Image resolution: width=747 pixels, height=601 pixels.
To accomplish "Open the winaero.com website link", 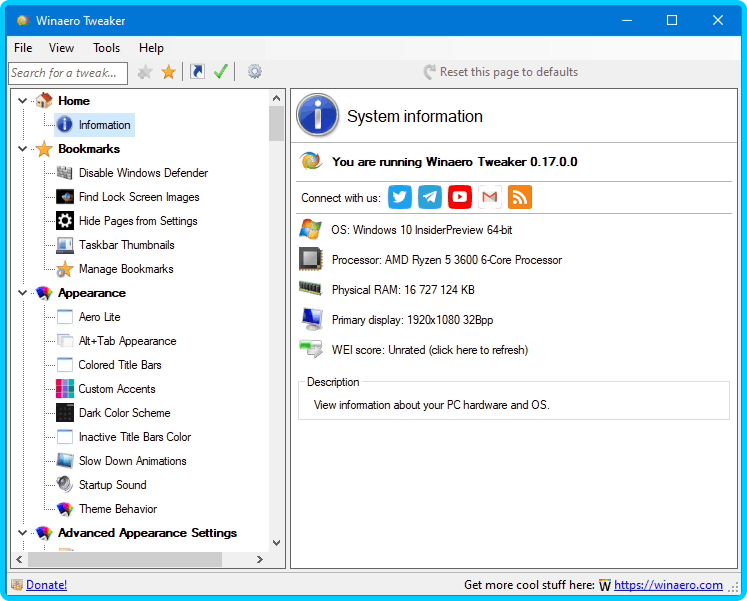I will tap(668, 585).
